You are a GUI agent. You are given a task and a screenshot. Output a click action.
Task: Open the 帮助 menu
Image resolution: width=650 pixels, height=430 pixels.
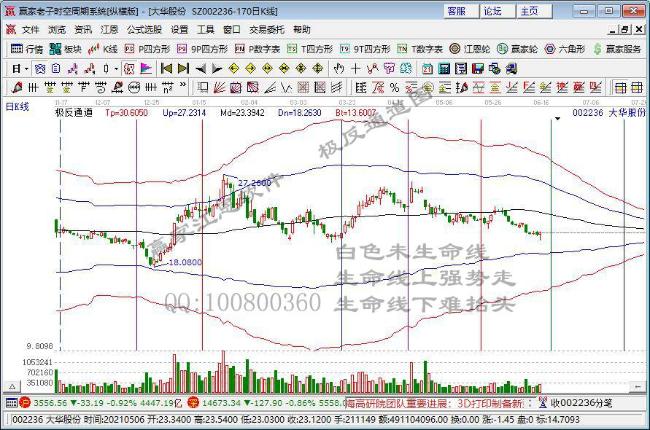[302, 30]
